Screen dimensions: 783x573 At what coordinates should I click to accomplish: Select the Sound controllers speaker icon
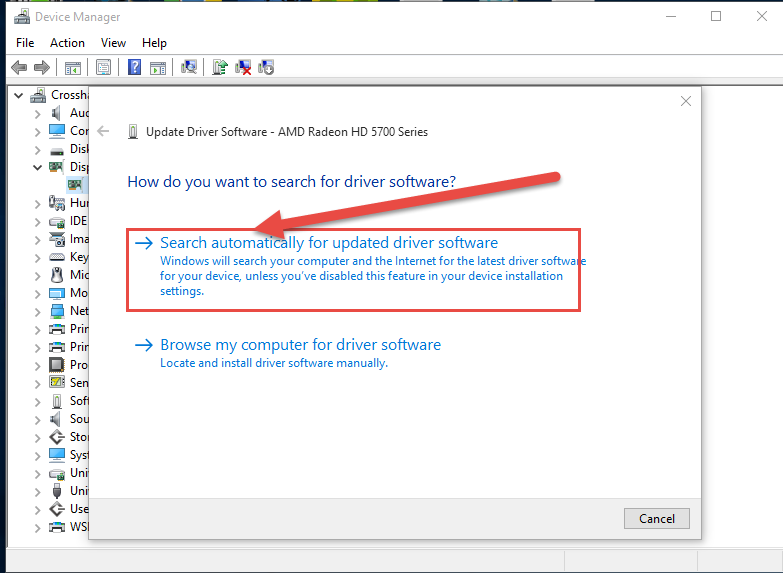[56, 419]
